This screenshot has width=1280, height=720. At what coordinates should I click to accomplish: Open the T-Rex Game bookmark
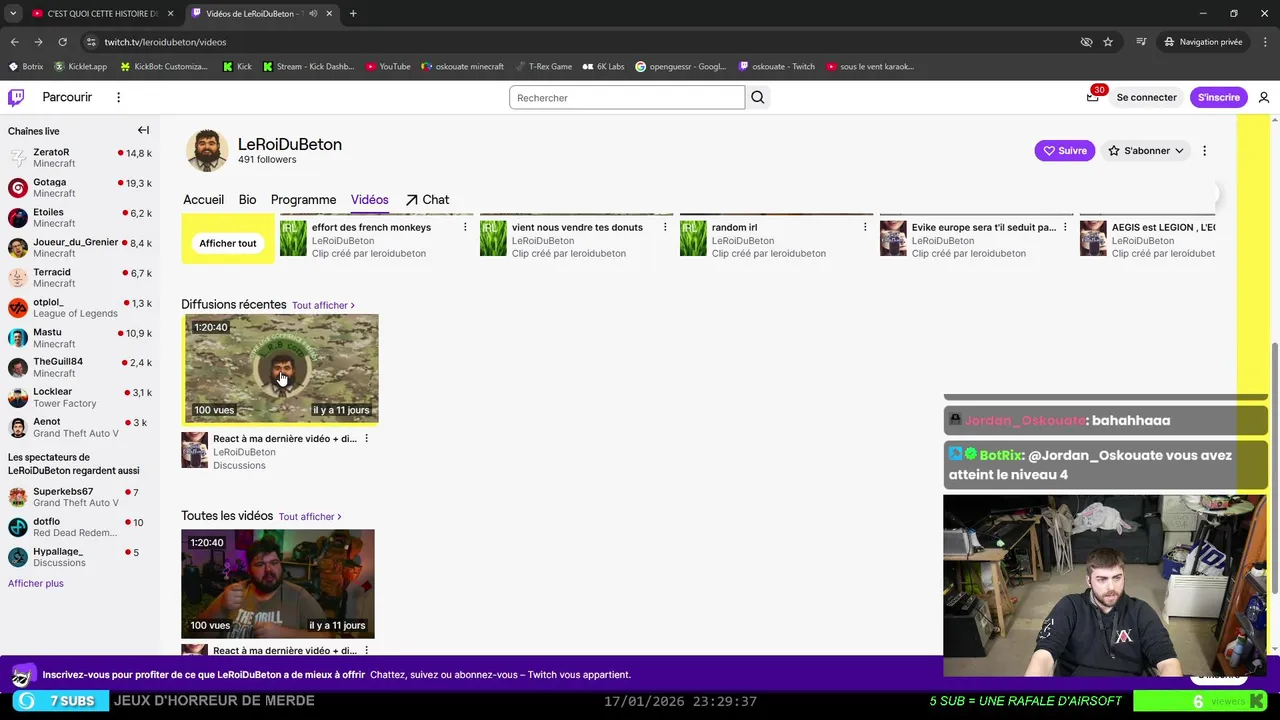543,67
